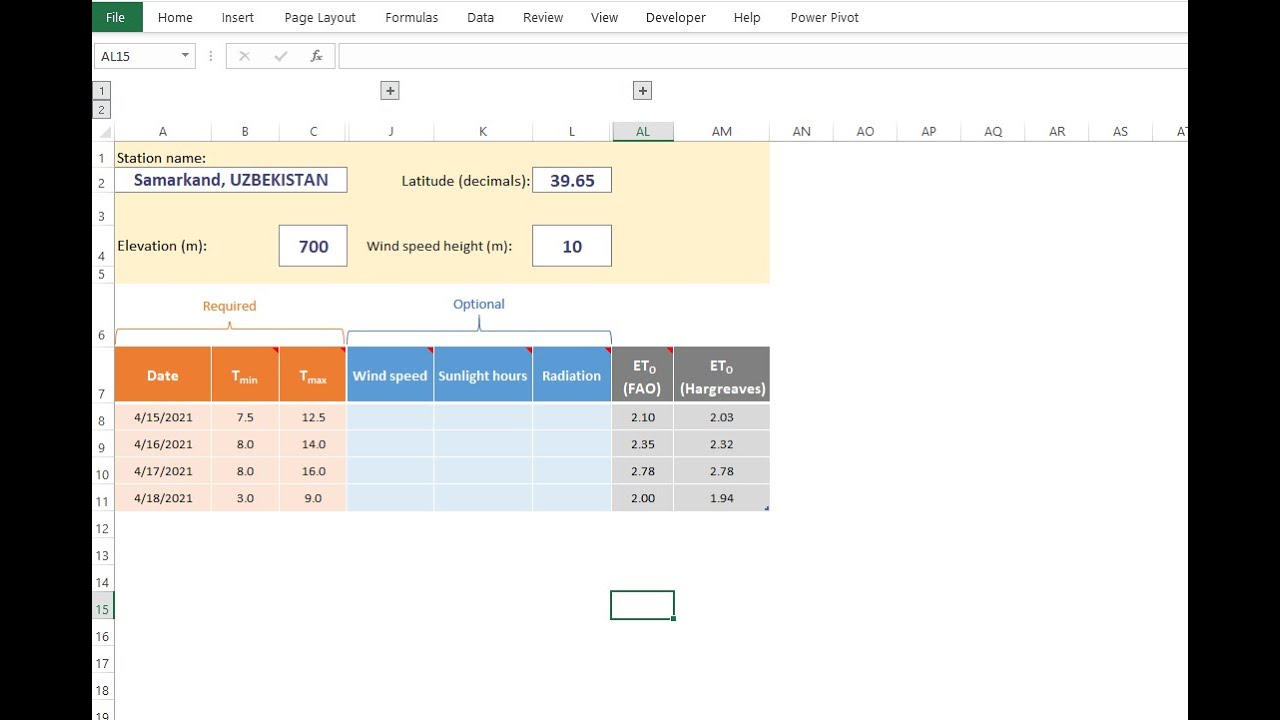Viewport: 1280px width, 720px height.
Task: Click the Name Box showing AL15
Action: (x=136, y=56)
